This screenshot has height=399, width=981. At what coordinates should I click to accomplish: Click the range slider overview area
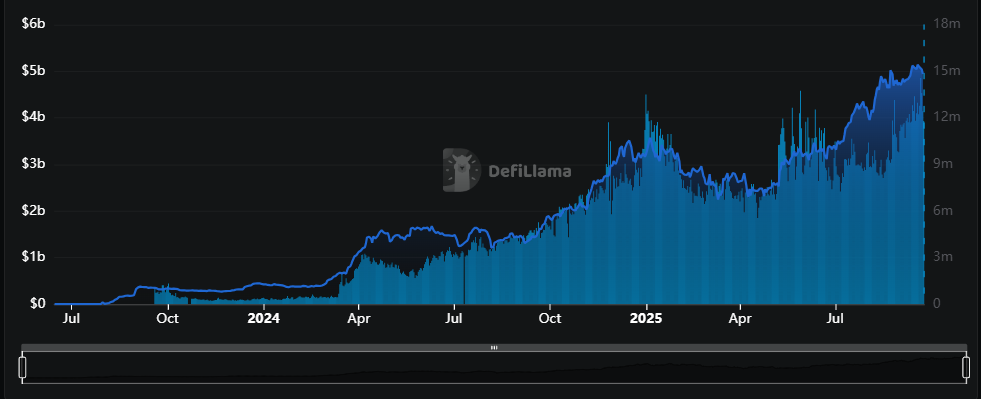coord(494,367)
